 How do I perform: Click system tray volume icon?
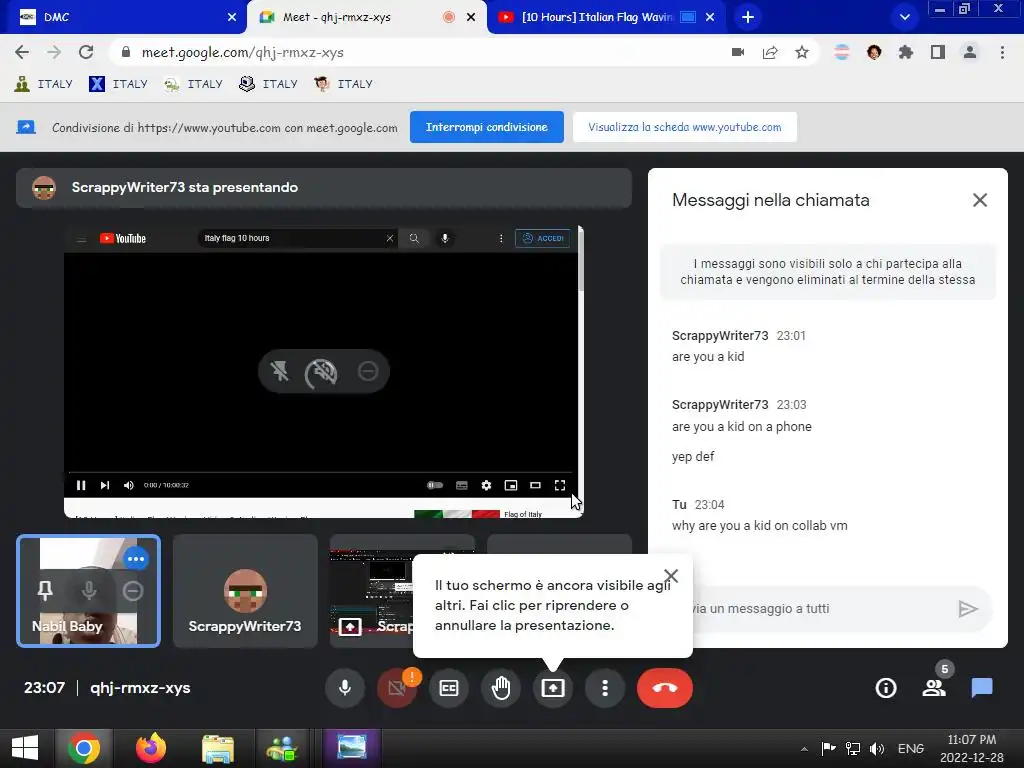pyautogui.click(x=876, y=748)
